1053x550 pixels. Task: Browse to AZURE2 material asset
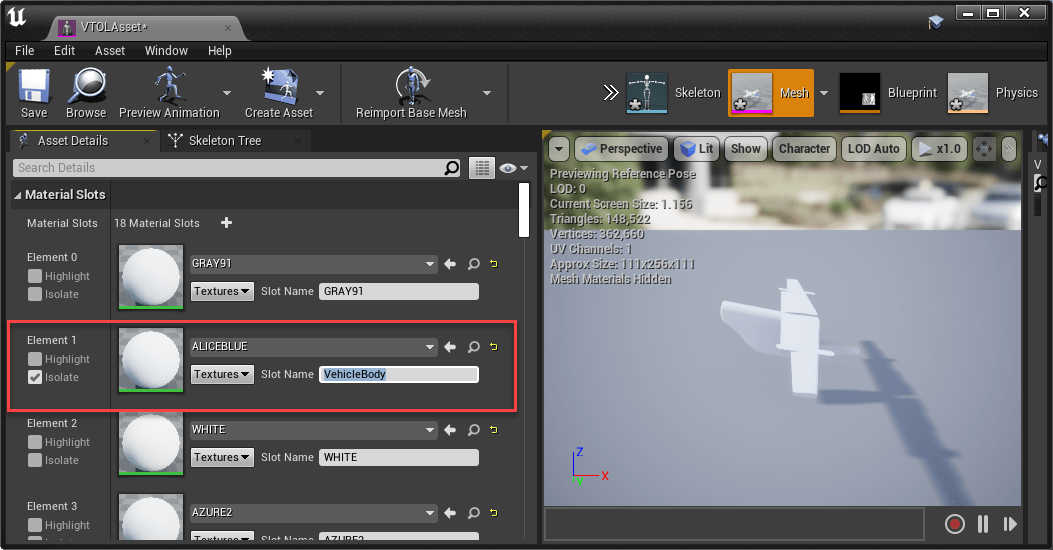click(473, 512)
